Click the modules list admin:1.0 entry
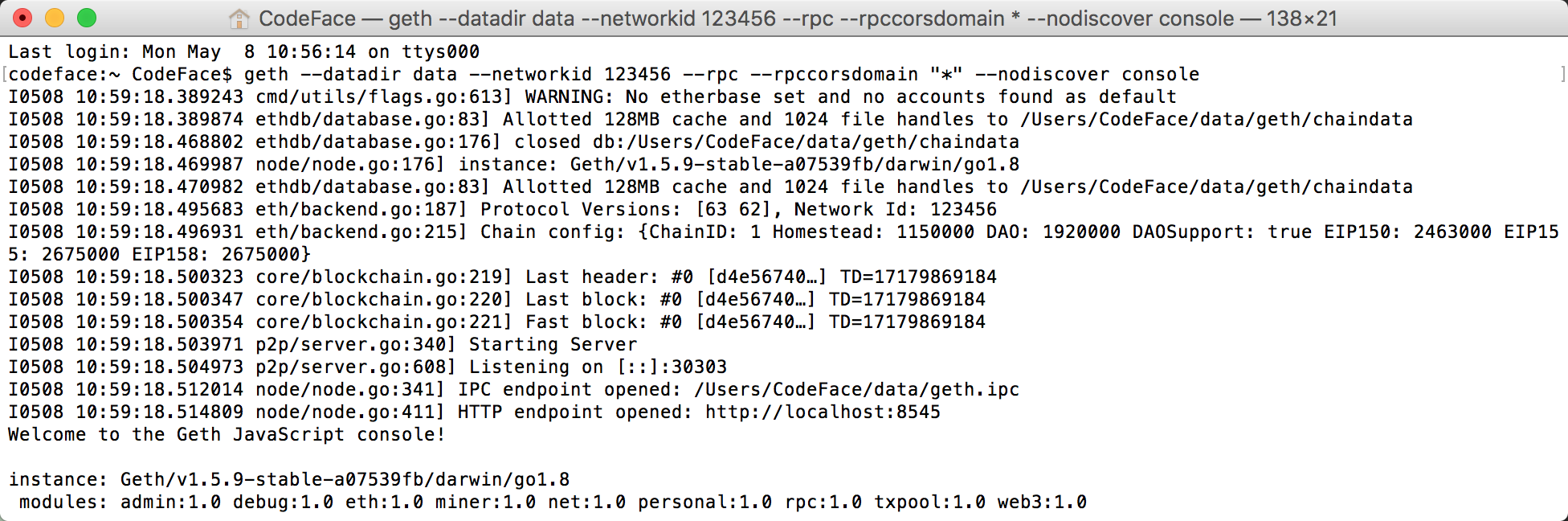The height and width of the screenshot is (521, 1568). tap(170, 503)
